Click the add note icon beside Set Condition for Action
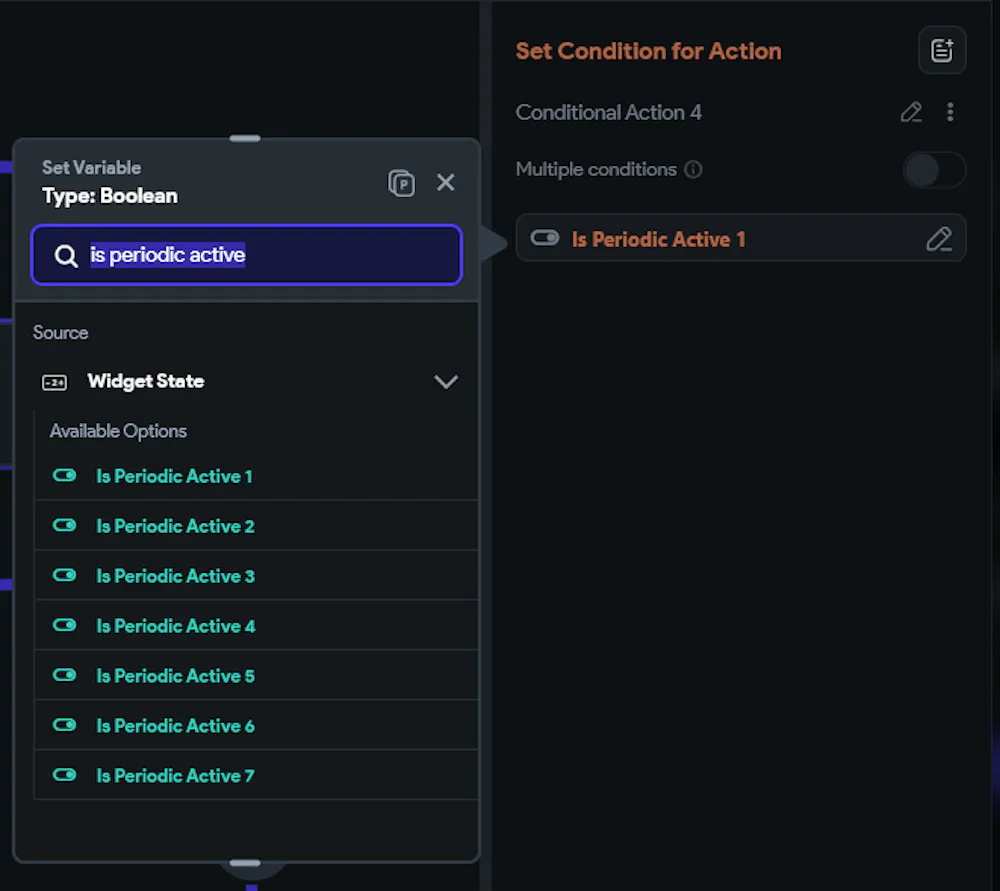The height and width of the screenshot is (891, 1000). 941,50
